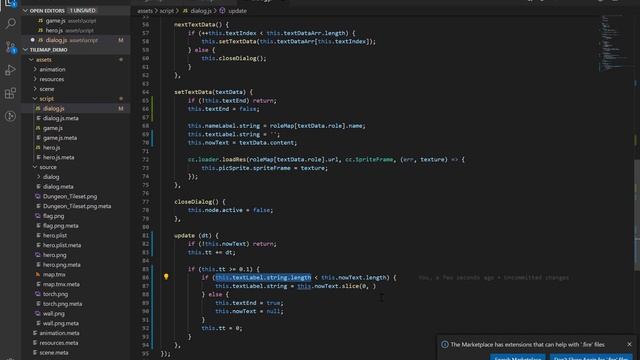Open the Source Control view
Viewport: 640px width, 360px height.
pos(11,47)
